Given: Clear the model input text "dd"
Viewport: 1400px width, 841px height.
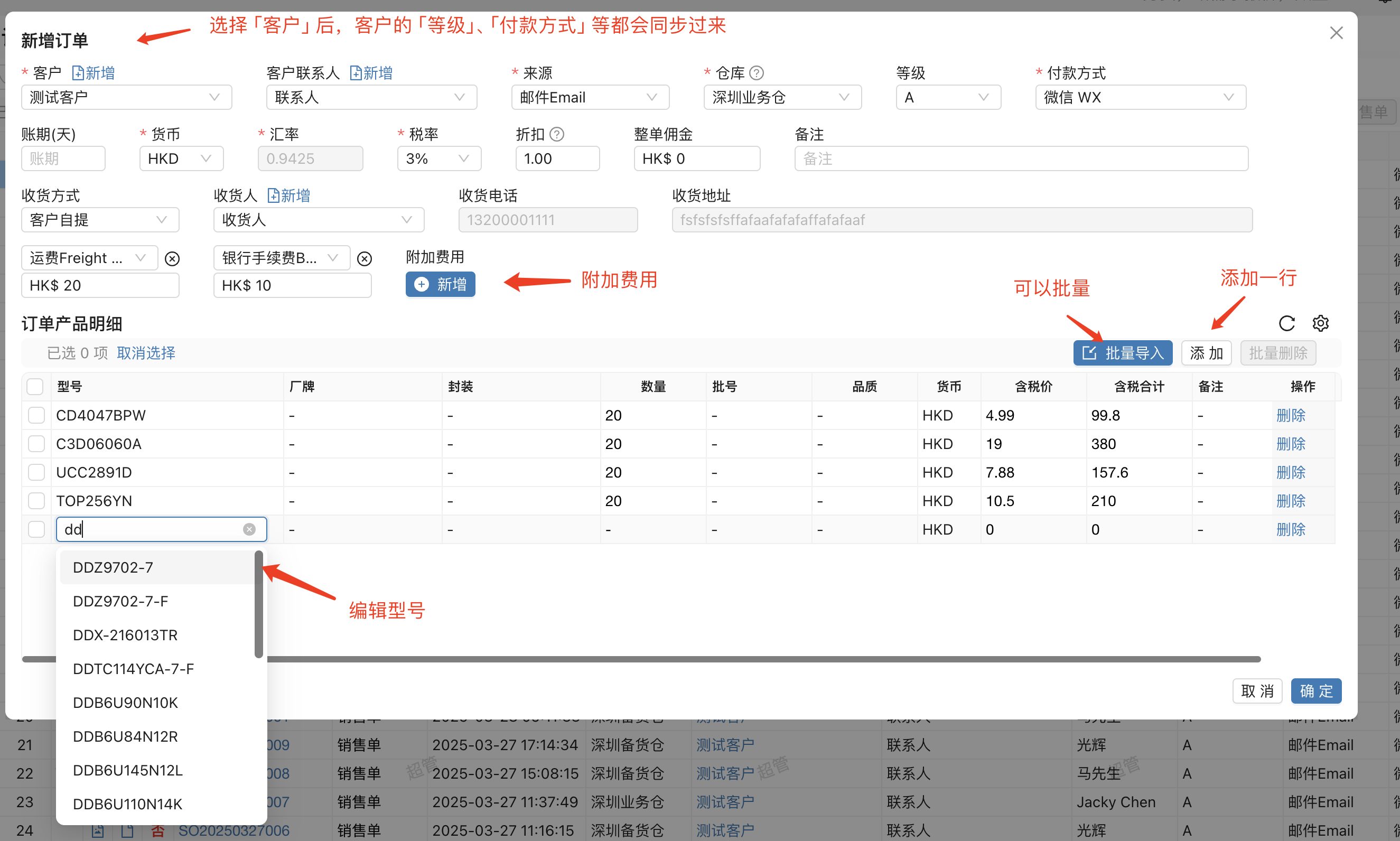Looking at the screenshot, I should coord(249,529).
